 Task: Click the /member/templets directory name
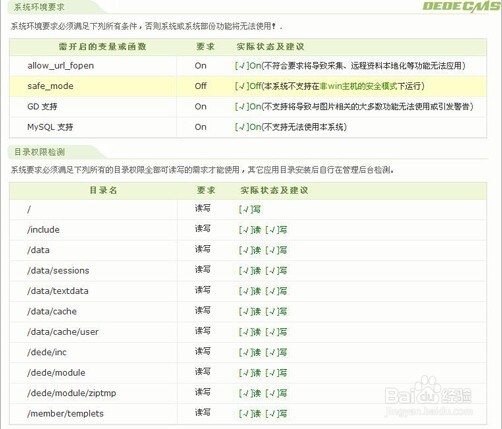(x=66, y=413)
